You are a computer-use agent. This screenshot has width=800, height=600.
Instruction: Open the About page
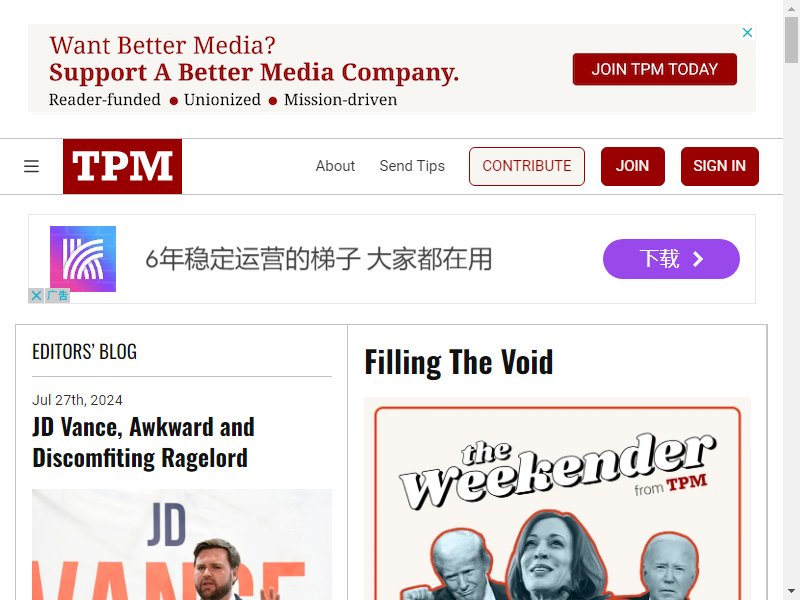pos(335,166)
